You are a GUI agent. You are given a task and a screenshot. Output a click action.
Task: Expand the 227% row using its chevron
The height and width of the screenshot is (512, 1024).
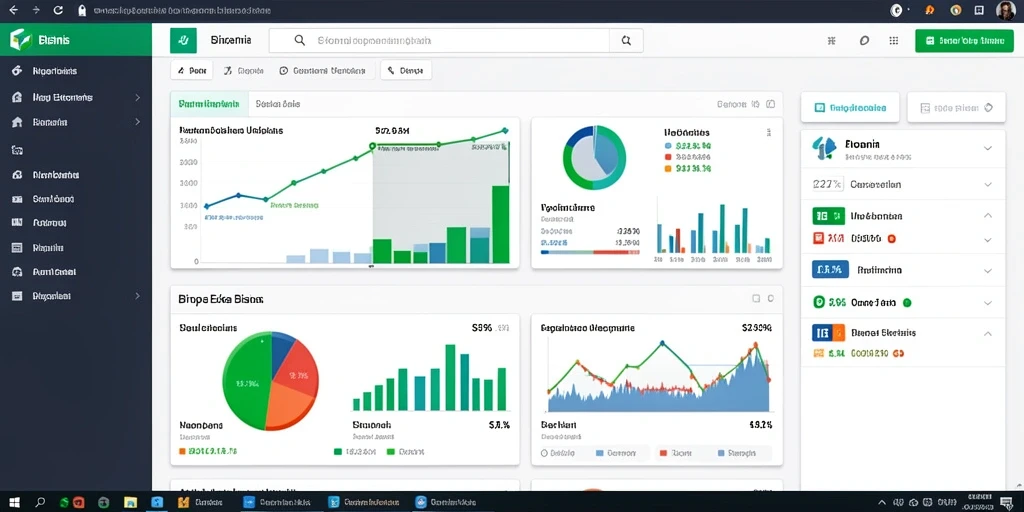click(987, 185)
